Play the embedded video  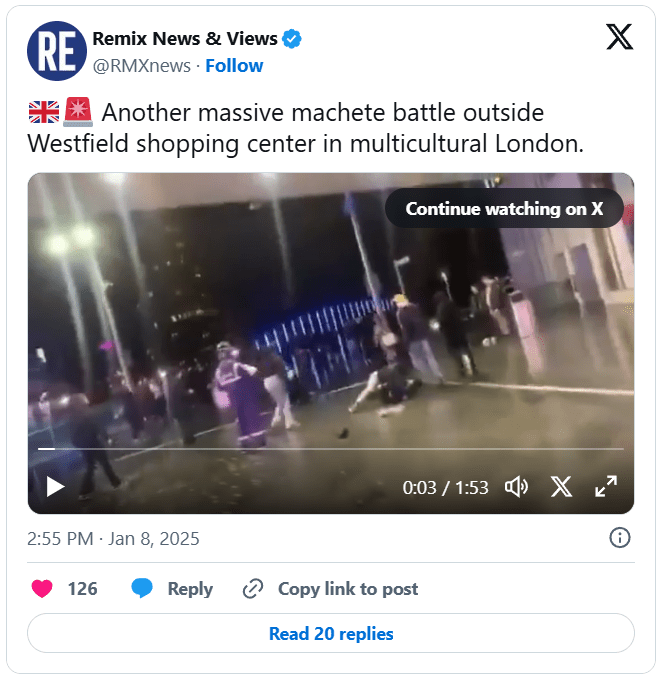pos(56,487)
